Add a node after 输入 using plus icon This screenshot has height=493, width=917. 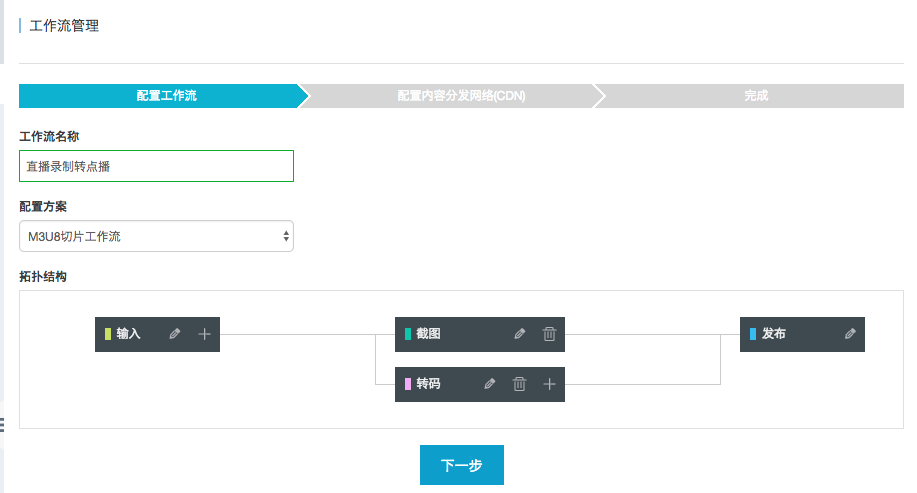tap(204, 334)
